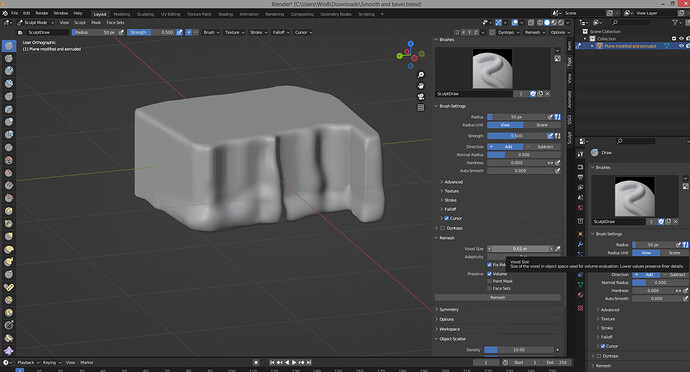Open the File menu
690x372 pixels.
click(15, 13)
